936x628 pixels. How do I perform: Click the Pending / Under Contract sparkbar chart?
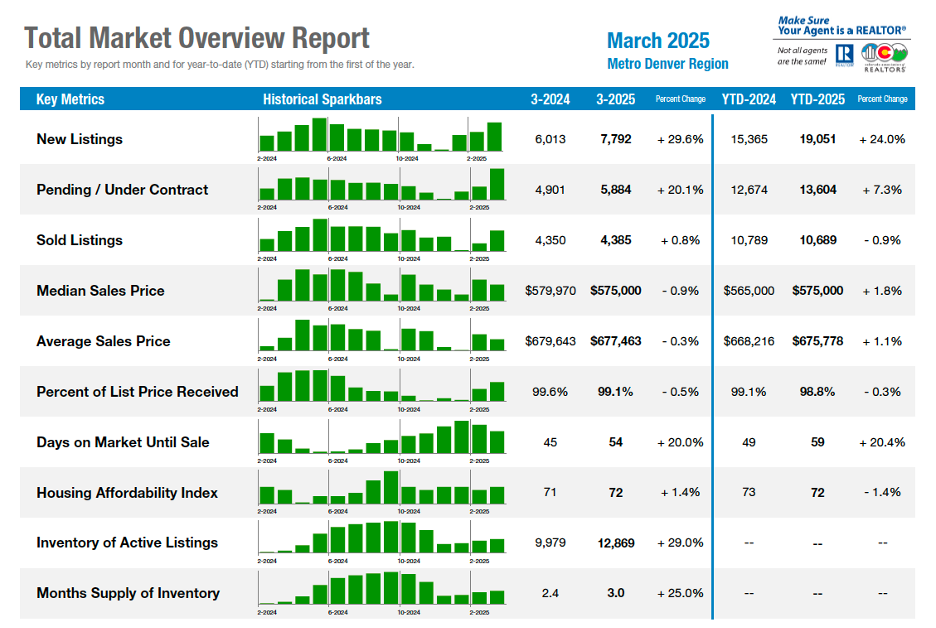[x=381, y=185]
